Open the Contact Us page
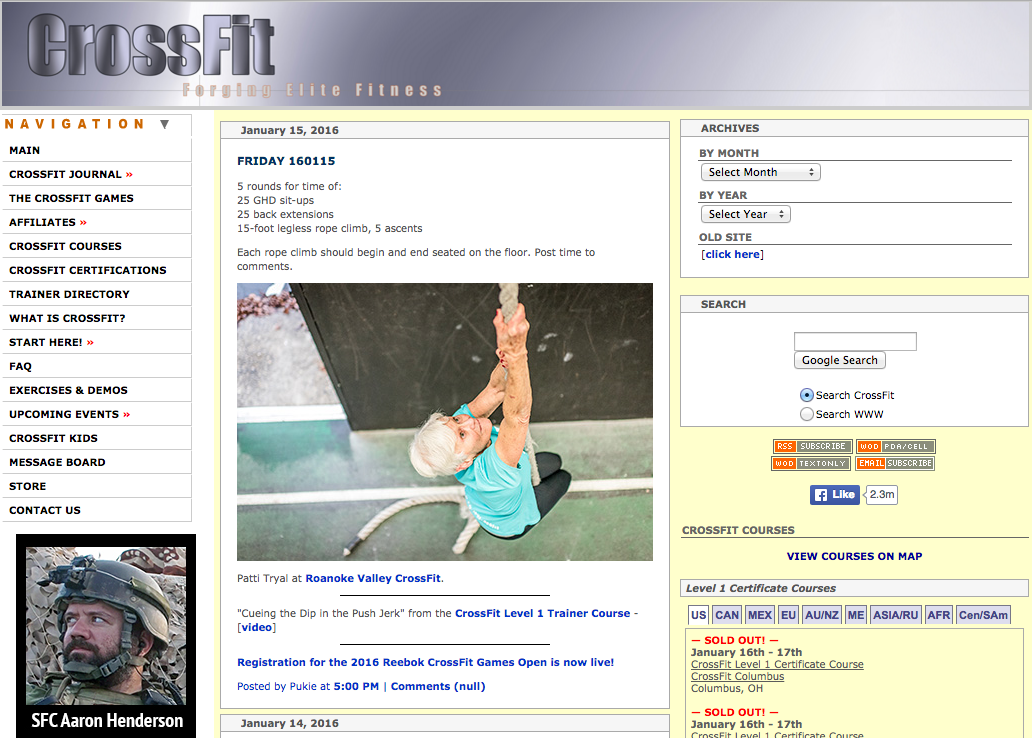 coord(97,511)
